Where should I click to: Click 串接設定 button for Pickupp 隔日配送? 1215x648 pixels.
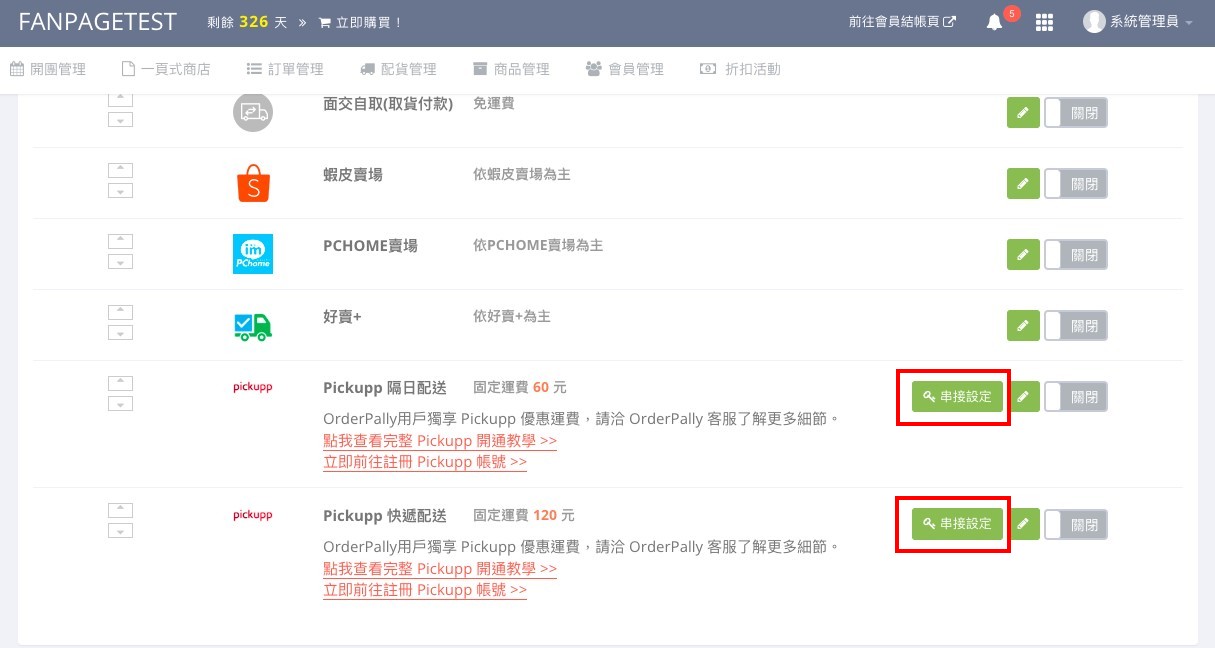pyautogui.click(x=957, y=397)
